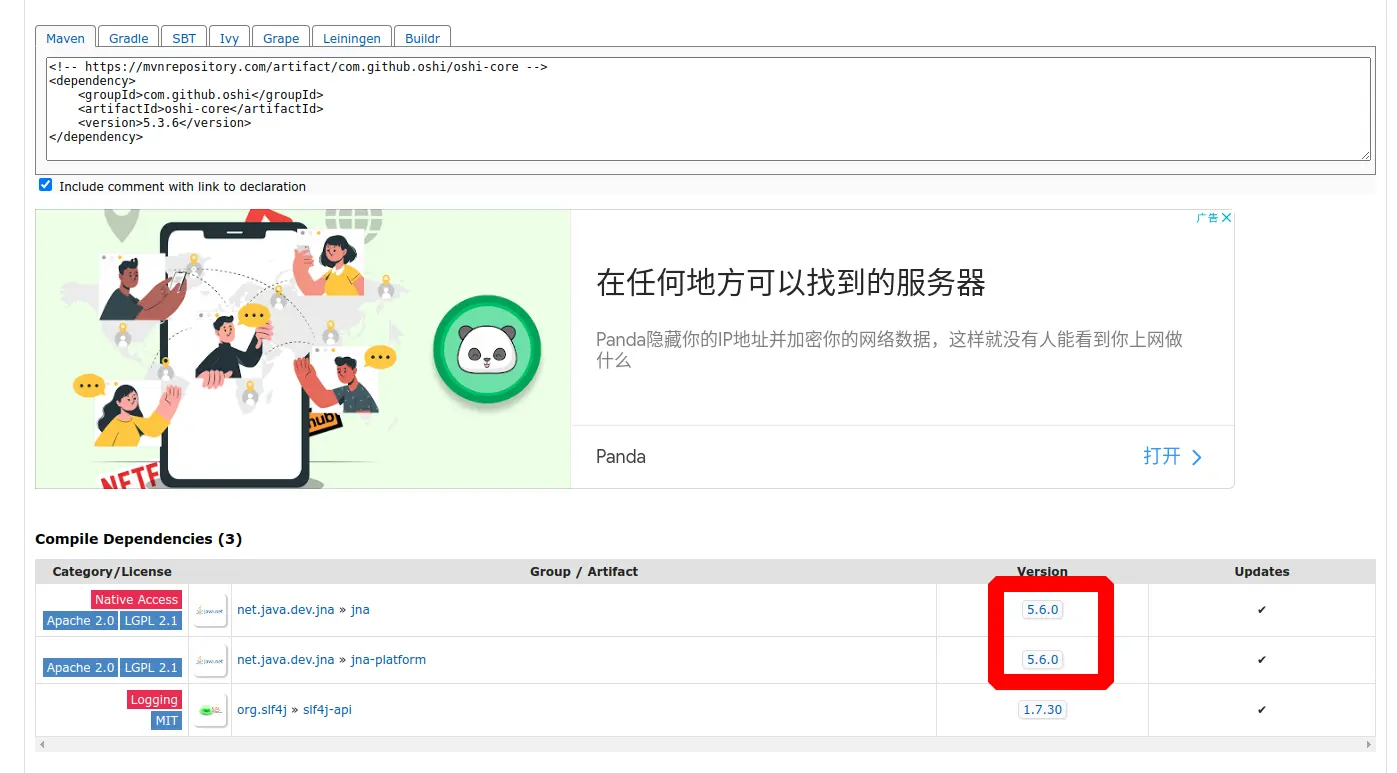Click the Panda ad headline text

(x=791, y=282)
